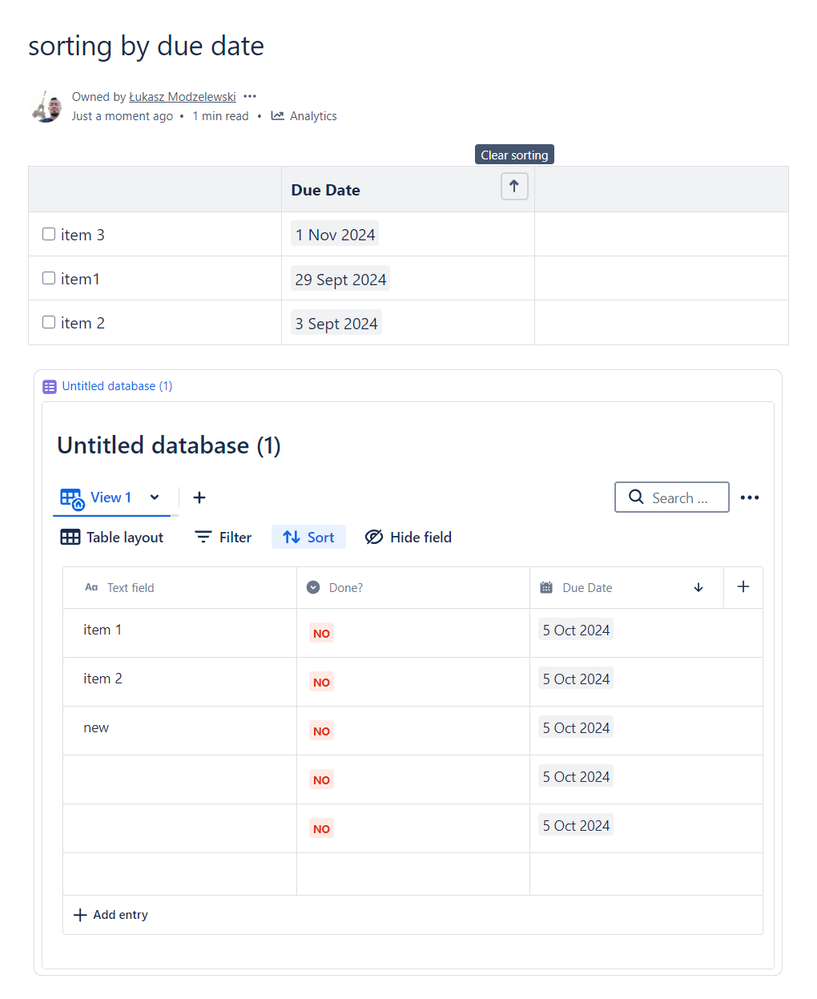
Task: Click the 29 Sept 2024 date
Action: pos(340,279)
